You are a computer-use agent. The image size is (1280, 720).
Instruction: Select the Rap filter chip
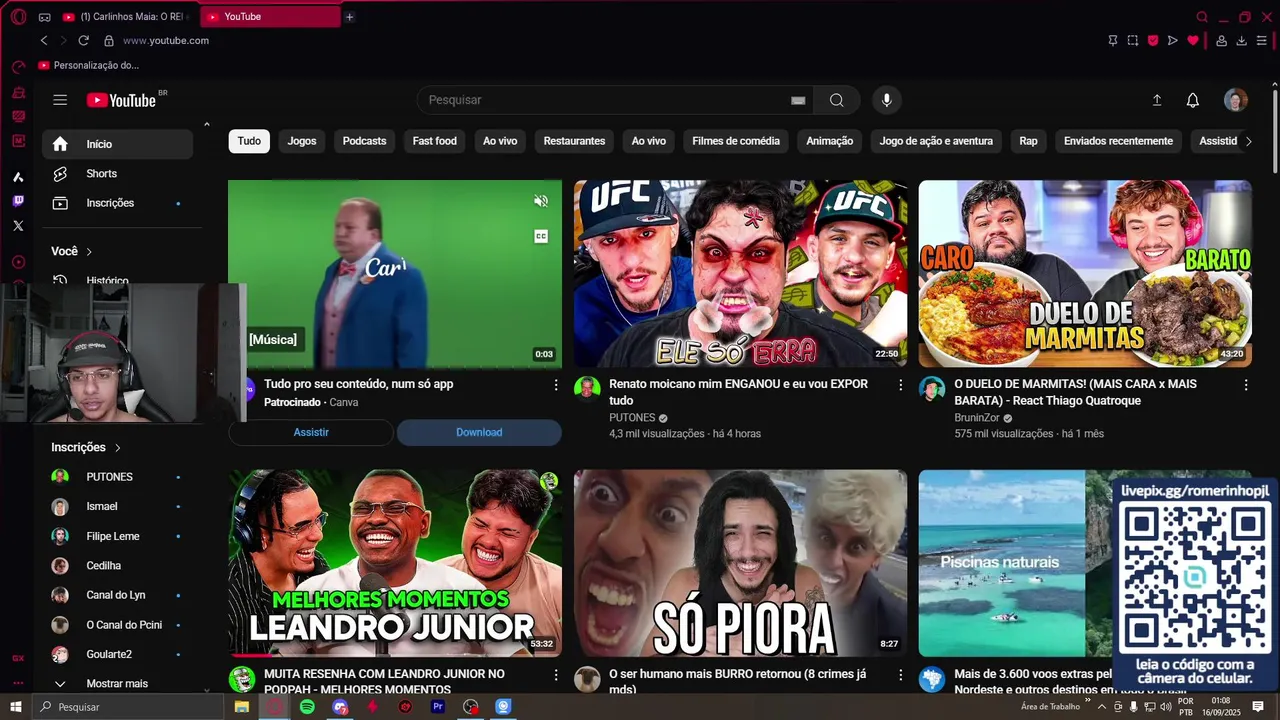[1028, 141]
